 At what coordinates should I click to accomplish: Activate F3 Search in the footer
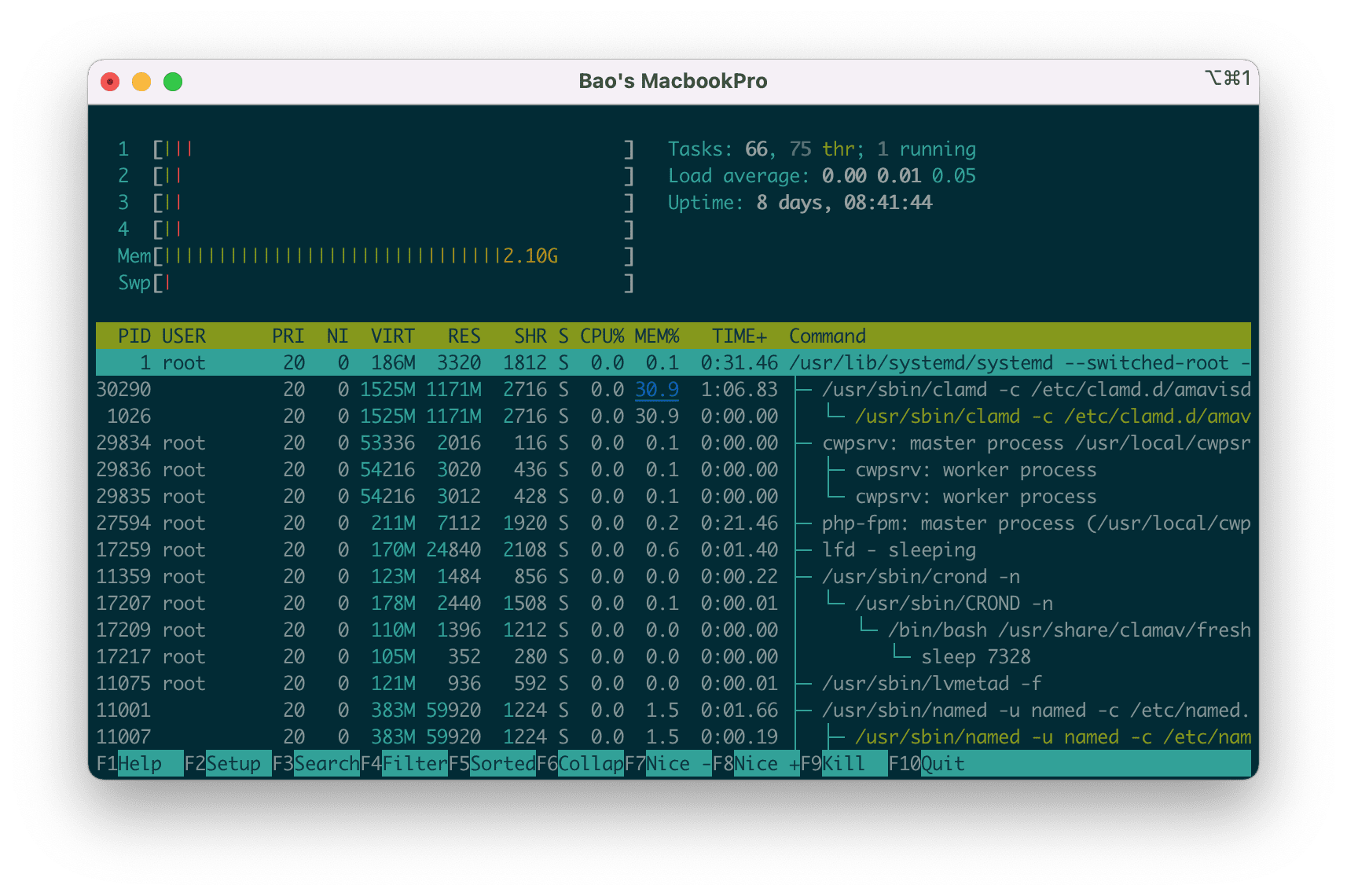pyautogui.click(x=316, y=763)
